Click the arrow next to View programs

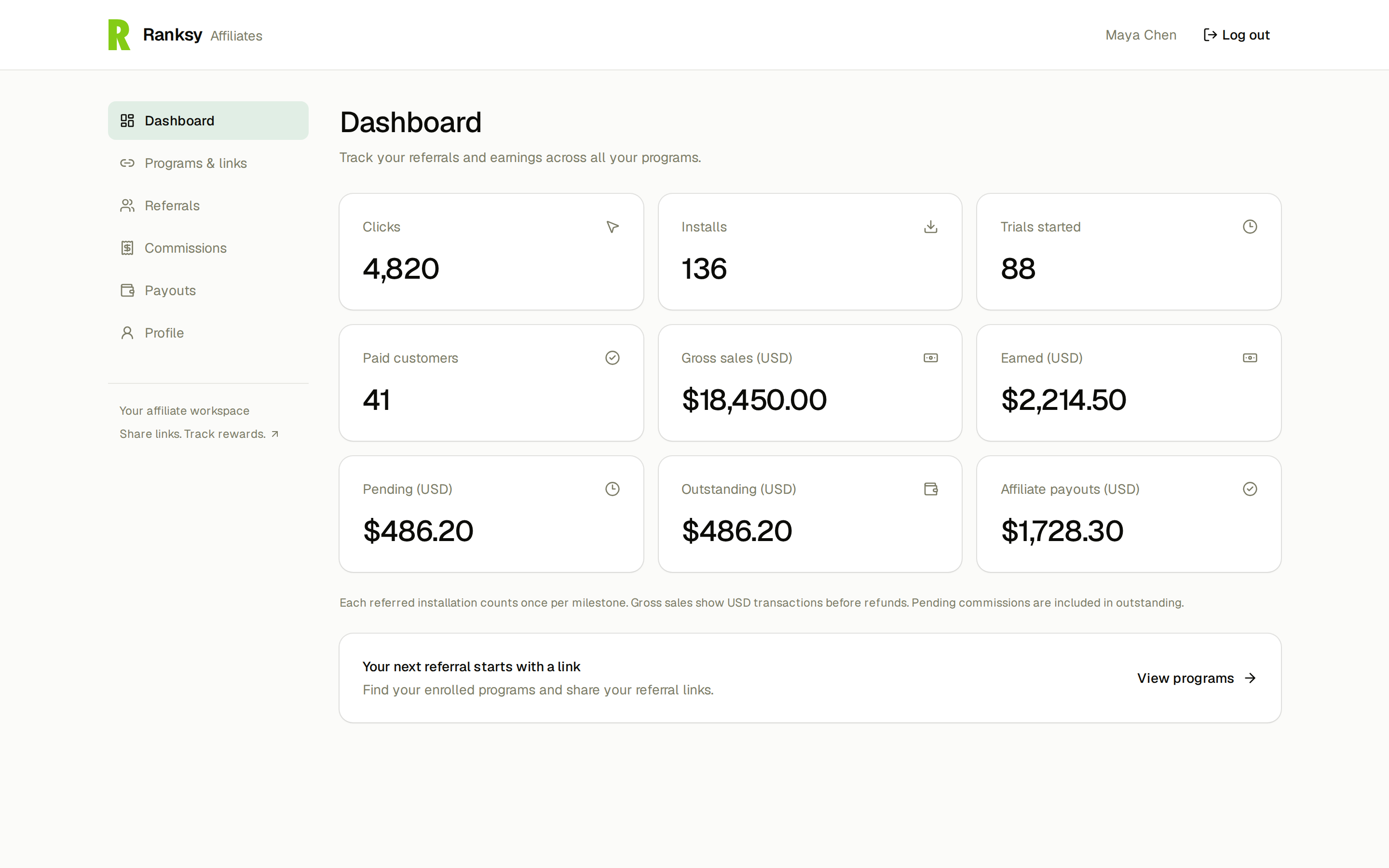click(x=1251, y=678)
